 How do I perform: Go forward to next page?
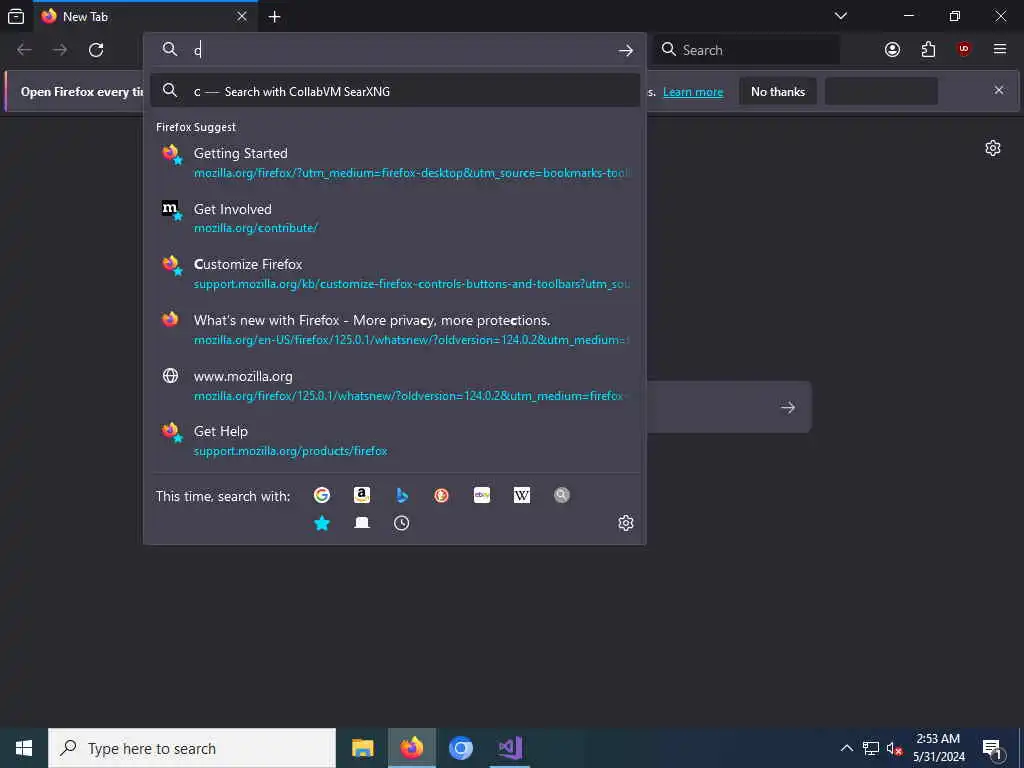(60, 50)
